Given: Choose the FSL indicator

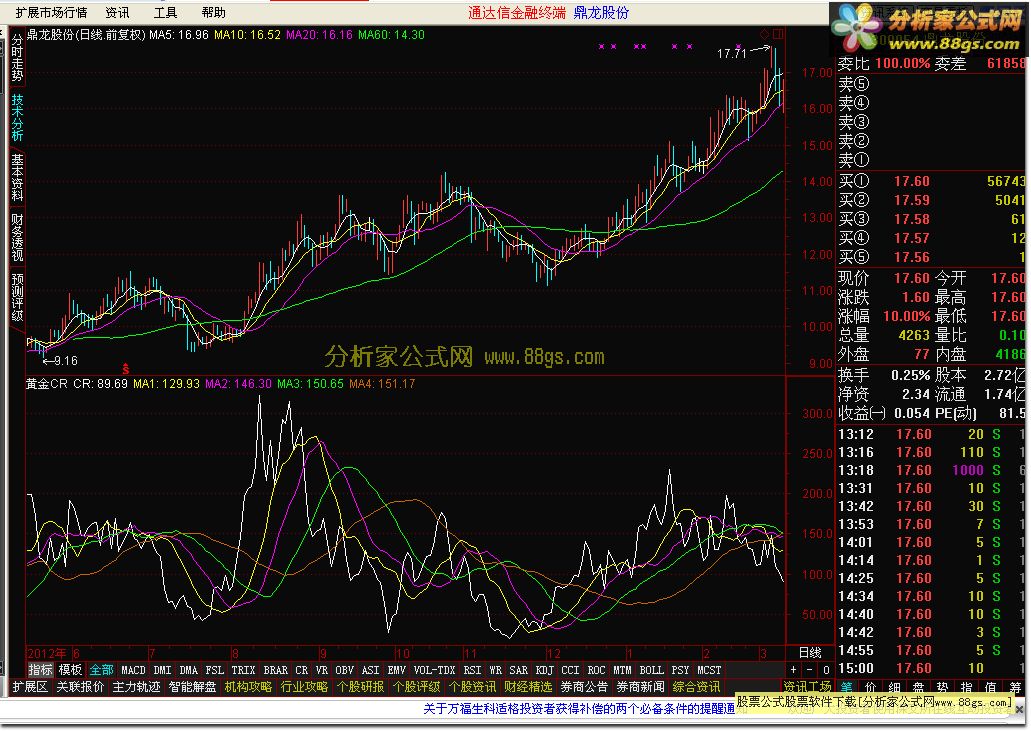Looking at the screenshot, I should pyautogui.click(x=214, y=670).
